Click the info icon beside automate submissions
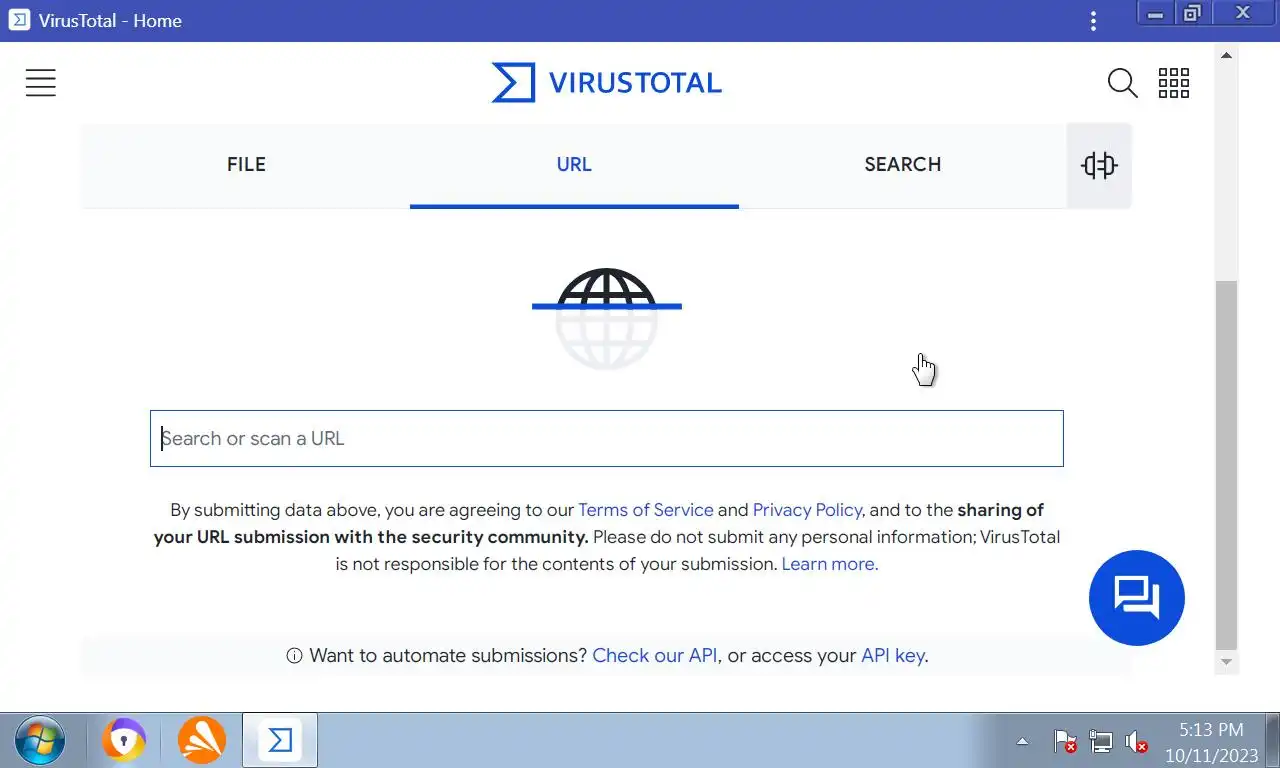1280x768 pixels. pyautogui.click(x=294, y=656)
